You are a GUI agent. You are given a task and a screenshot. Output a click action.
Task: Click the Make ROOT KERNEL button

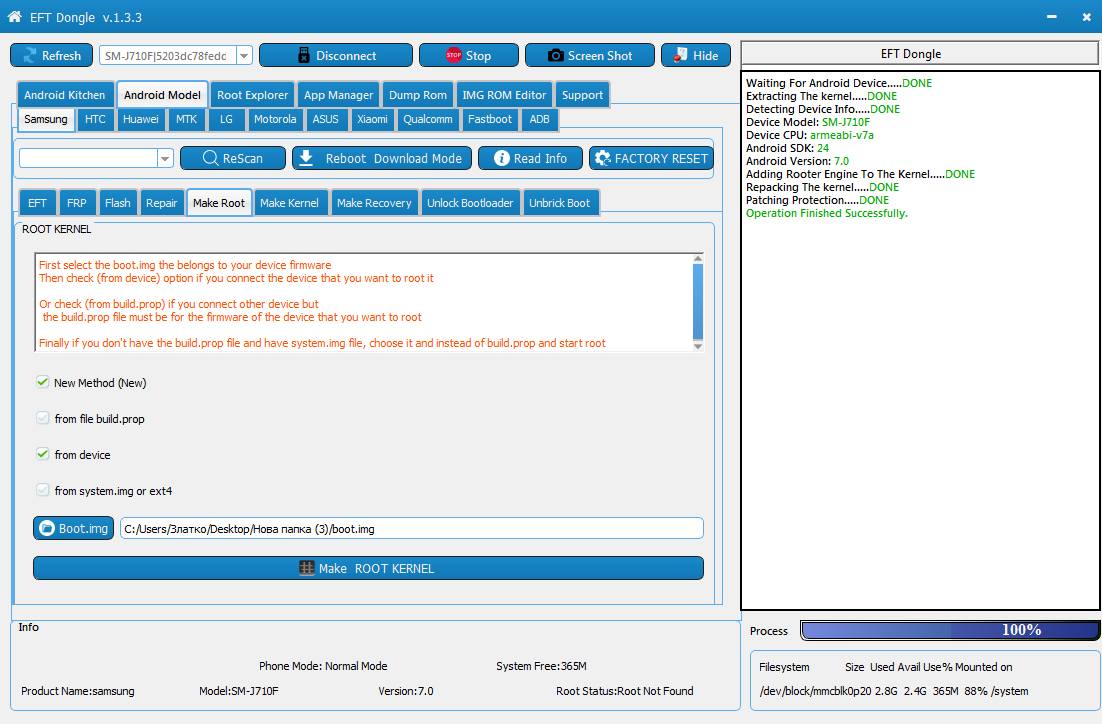tap(368, 568)
